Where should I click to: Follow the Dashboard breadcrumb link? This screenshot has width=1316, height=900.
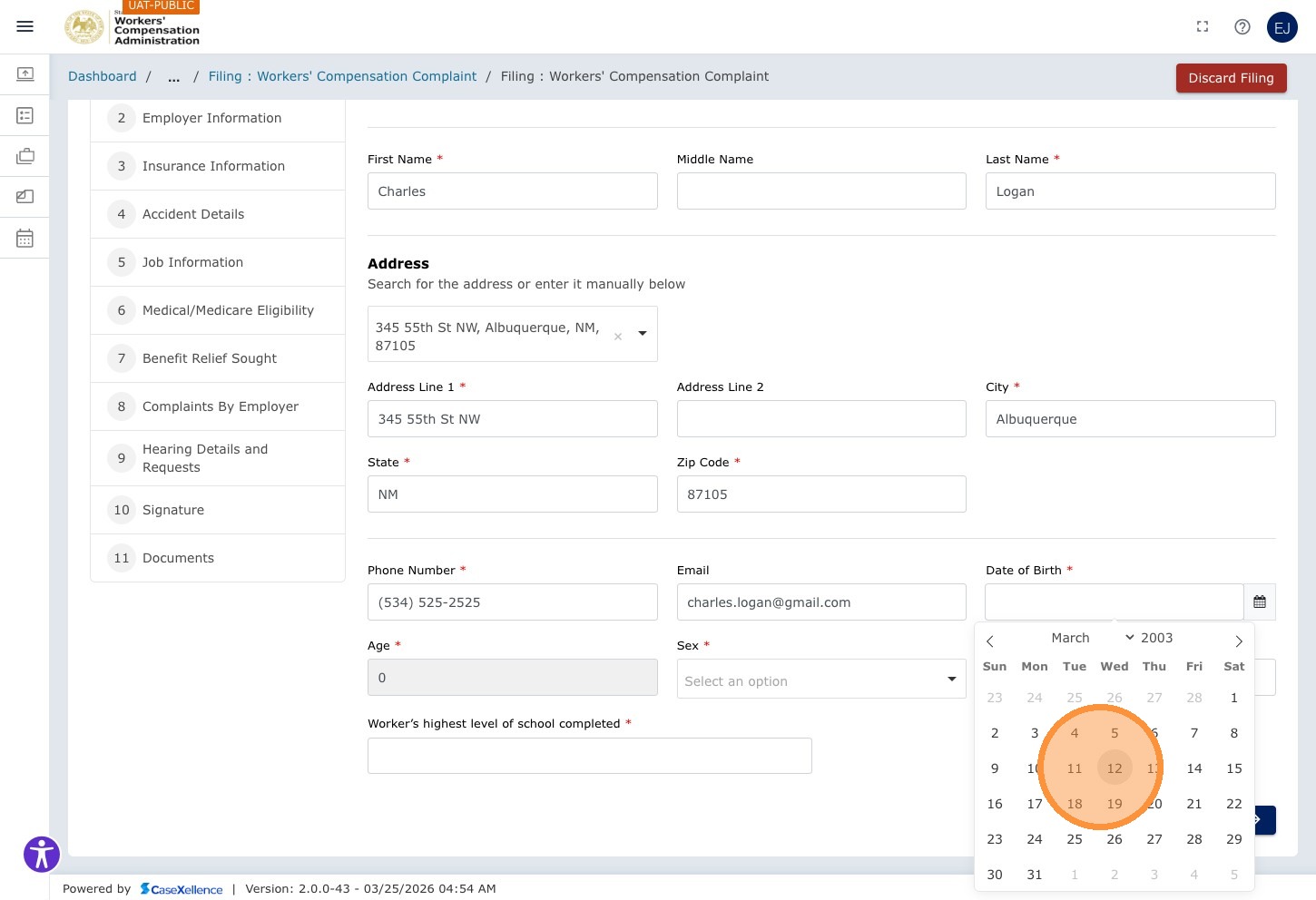point(103,76)
